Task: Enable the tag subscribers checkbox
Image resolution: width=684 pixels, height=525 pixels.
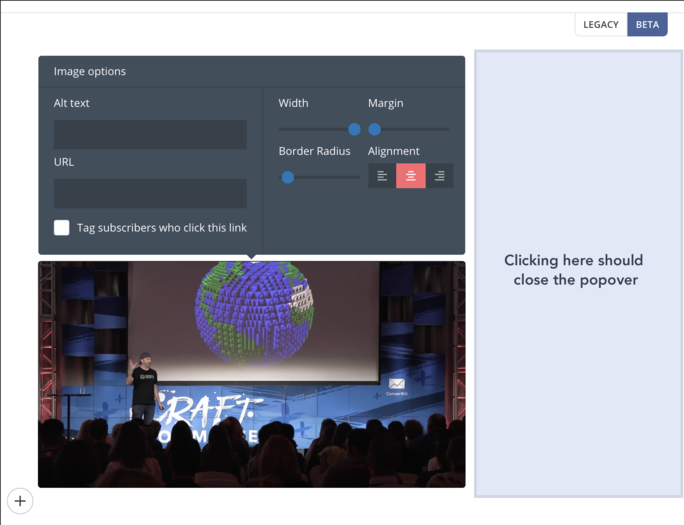Action: [x=62, y=228]
